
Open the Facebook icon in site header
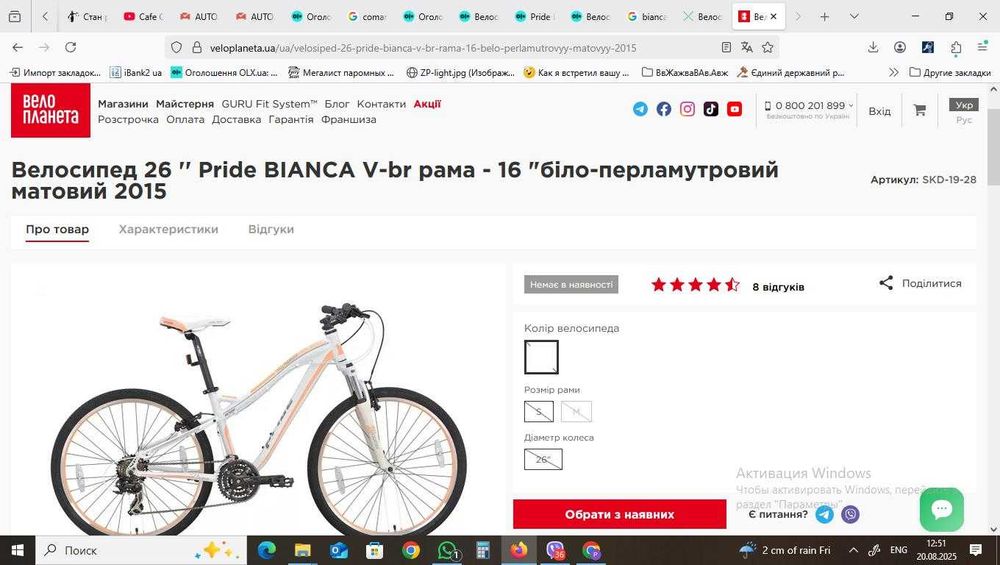pyautogui.click(x=664, y=109)
